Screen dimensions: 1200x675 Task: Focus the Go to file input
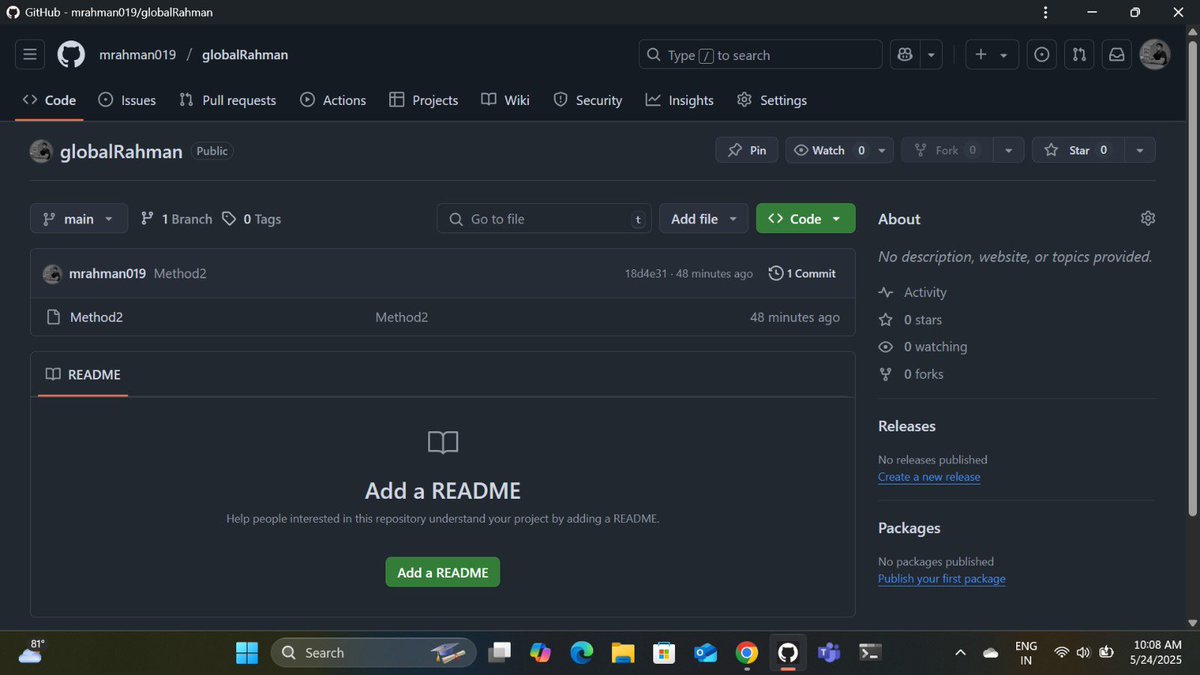[x=544, y=219]
